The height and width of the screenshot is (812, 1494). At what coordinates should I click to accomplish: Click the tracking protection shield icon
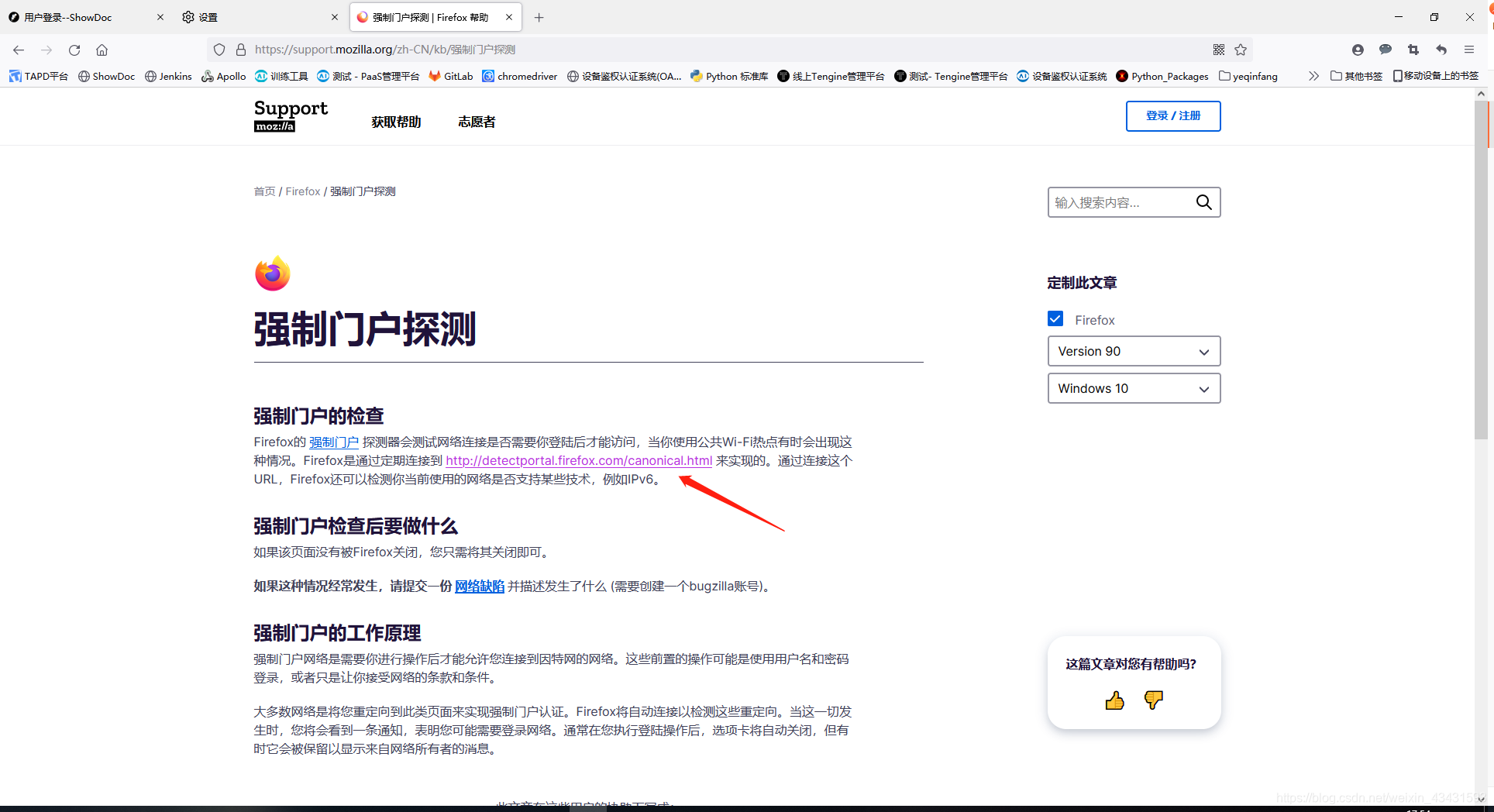(219, 50)
